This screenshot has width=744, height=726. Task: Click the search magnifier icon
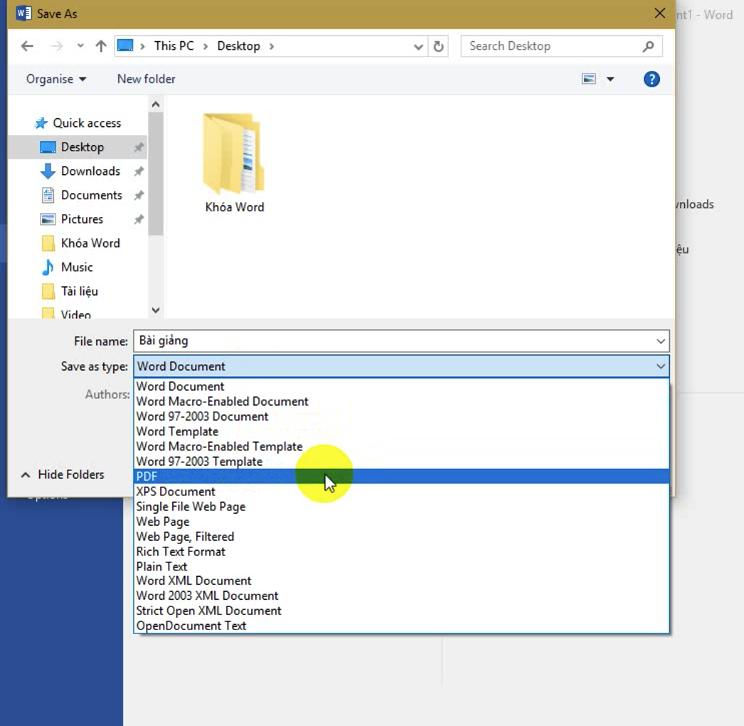648,46
